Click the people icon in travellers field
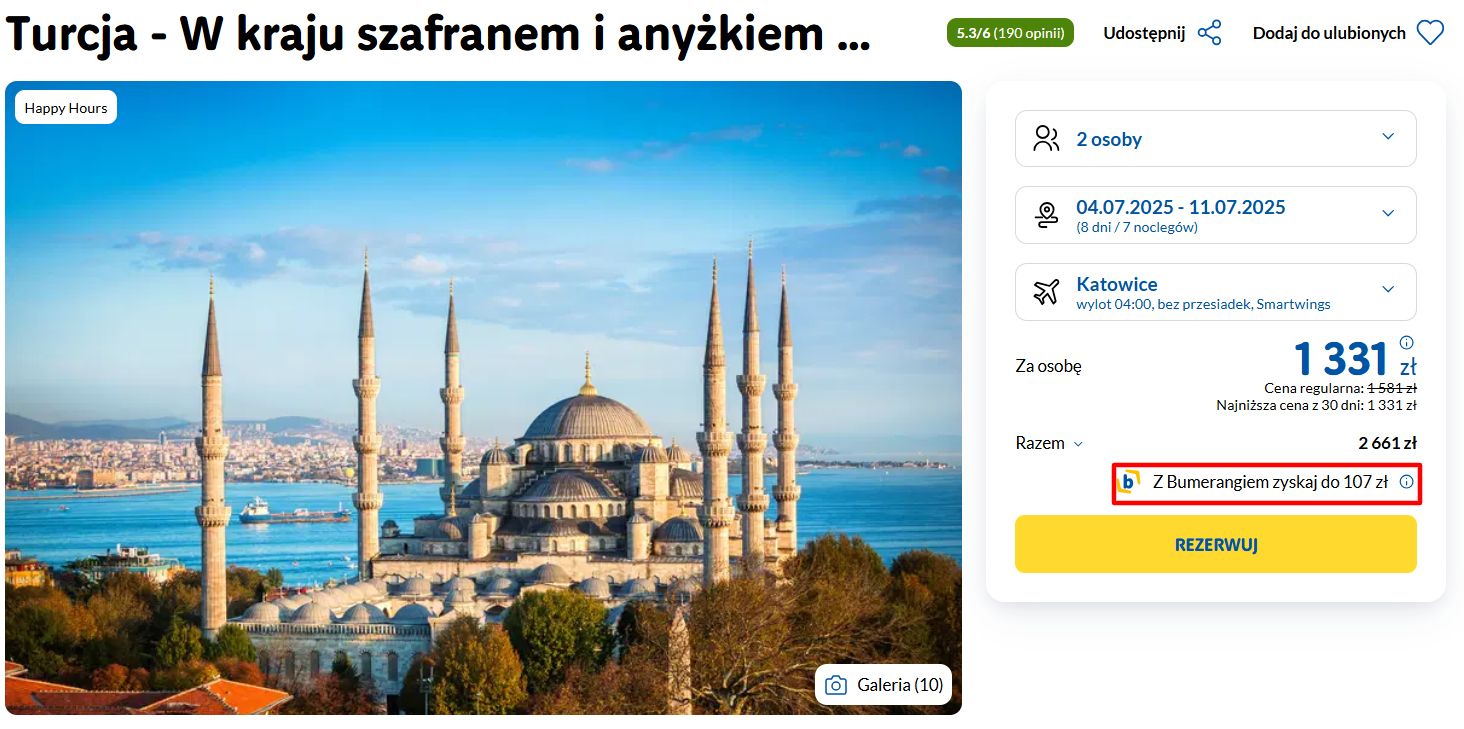 (x=1047, y=138)
